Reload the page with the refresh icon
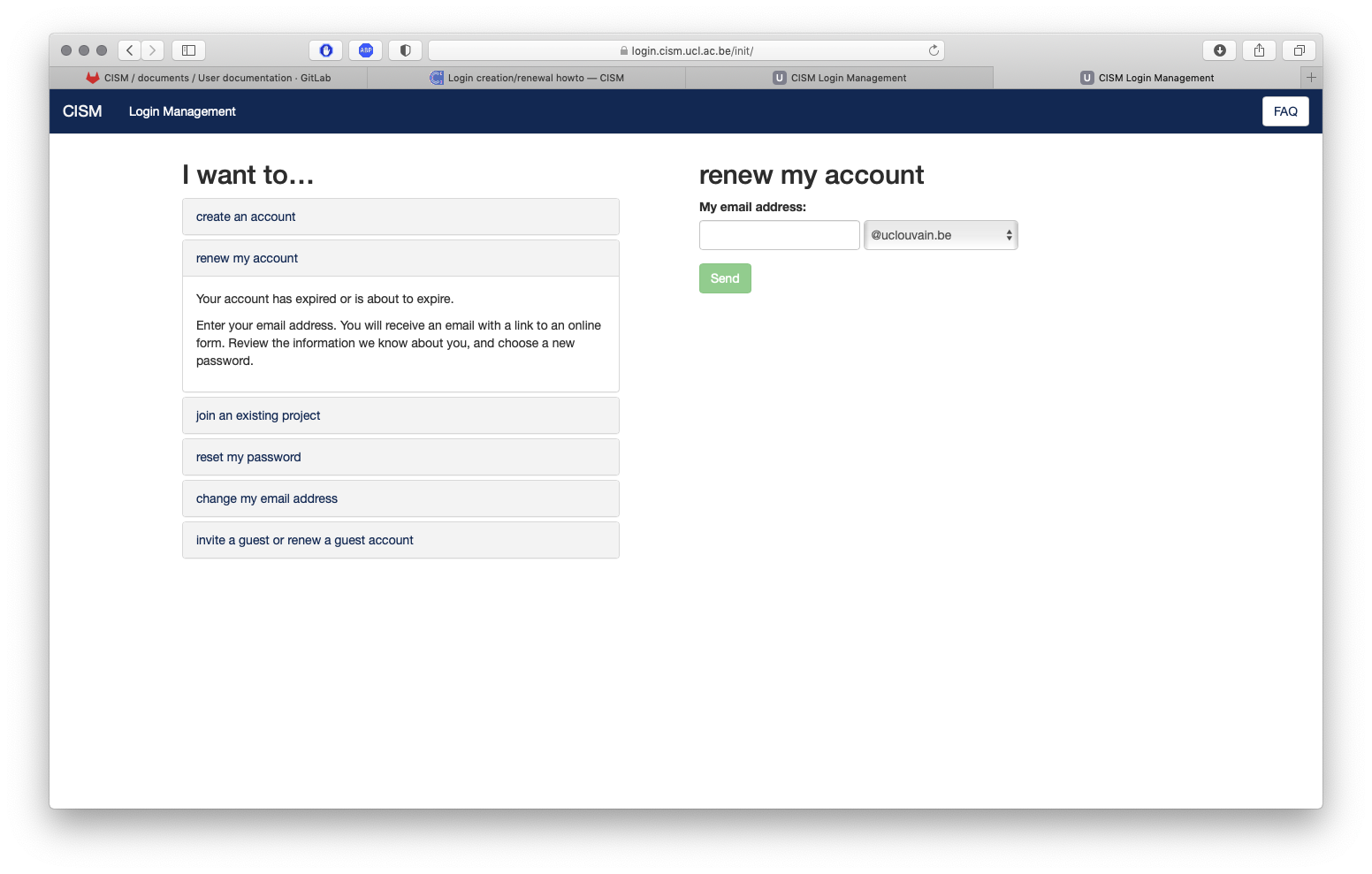Viewport: 1372px width, 874px height. coord(934,50)
